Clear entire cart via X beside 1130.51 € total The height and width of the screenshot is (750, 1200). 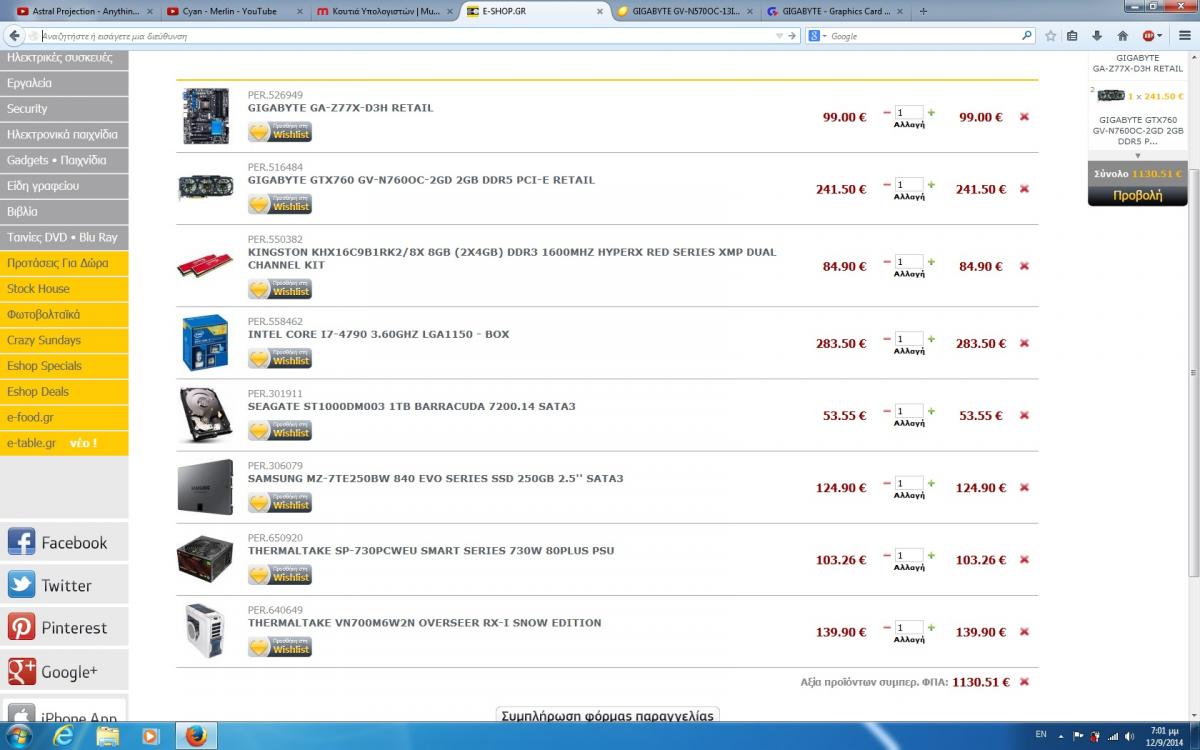click(x=1024, y=682)
